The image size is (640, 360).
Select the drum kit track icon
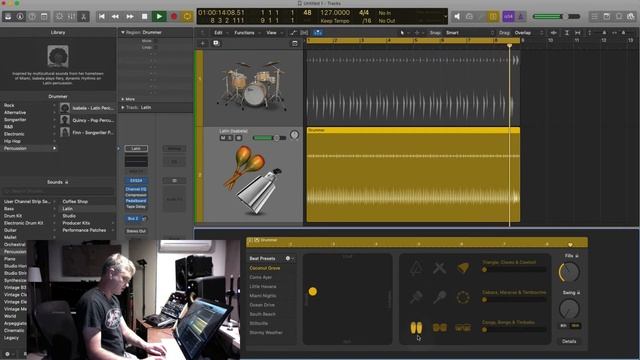click(x=253, y=87)
